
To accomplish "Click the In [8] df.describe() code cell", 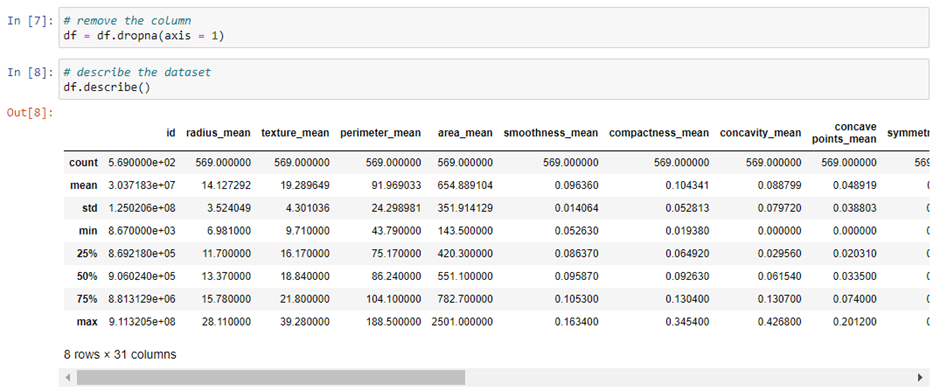I will pos(495,80).
